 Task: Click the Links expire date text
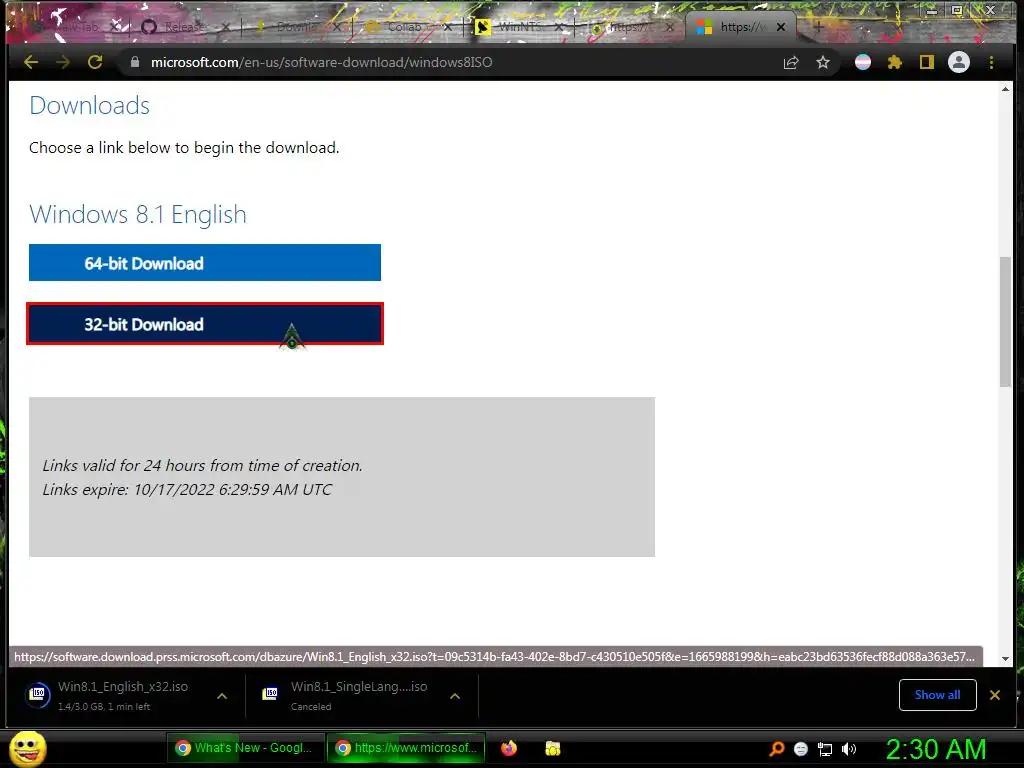187,490
